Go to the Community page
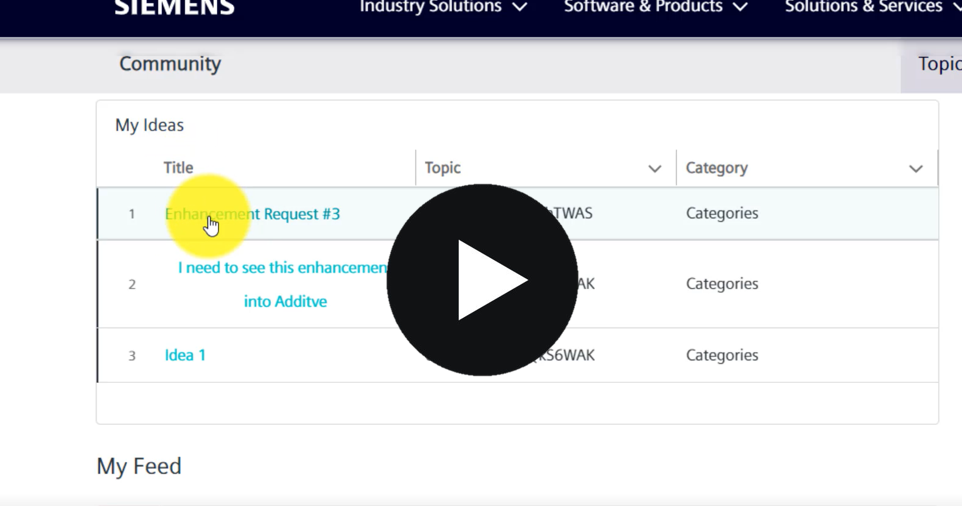Viewport: 962px width, 506px height. (x=170, y=64)
